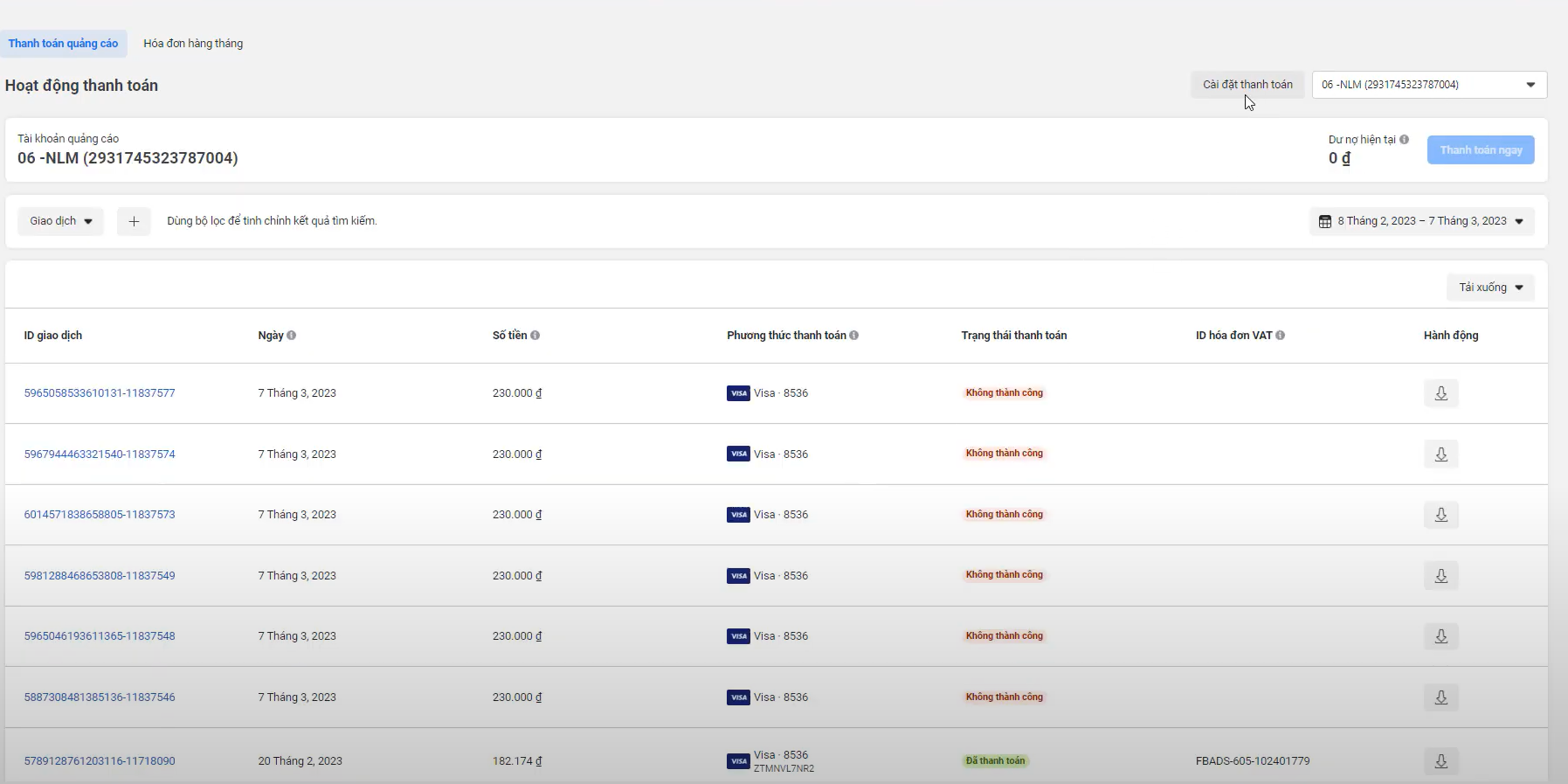The height and width of the screenshot is (784, 1568).
Task: Click Cài đặt thanh toán button
Action: coord(1247,85)
